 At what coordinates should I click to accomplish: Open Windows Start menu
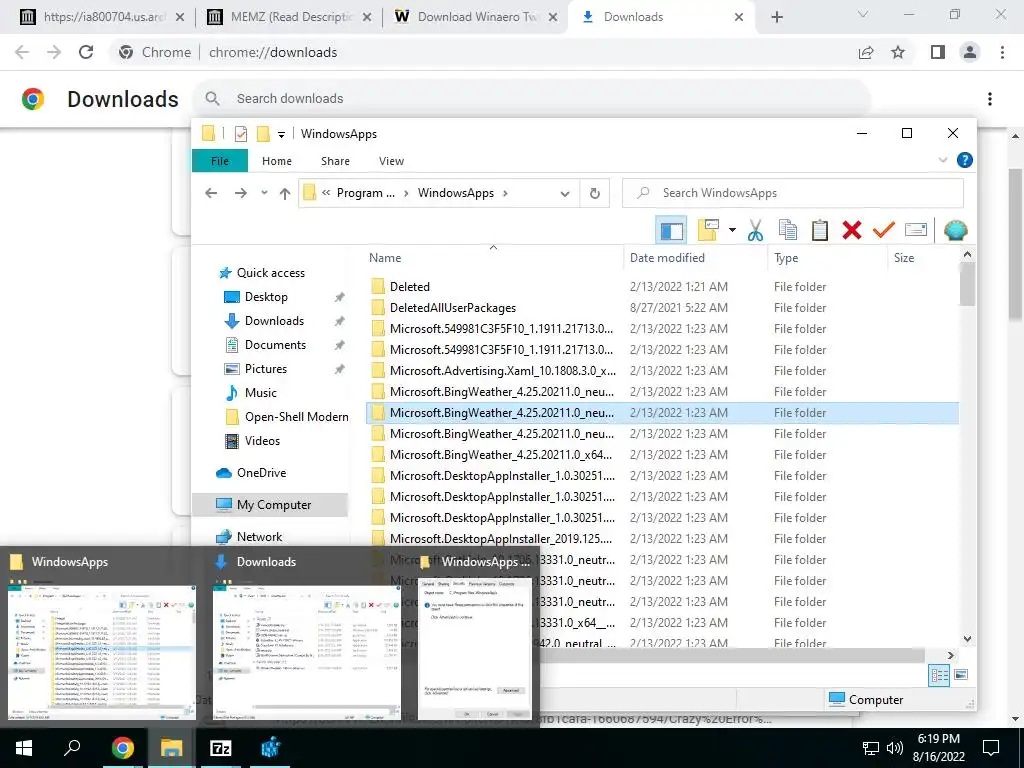(x=24, y=748)
